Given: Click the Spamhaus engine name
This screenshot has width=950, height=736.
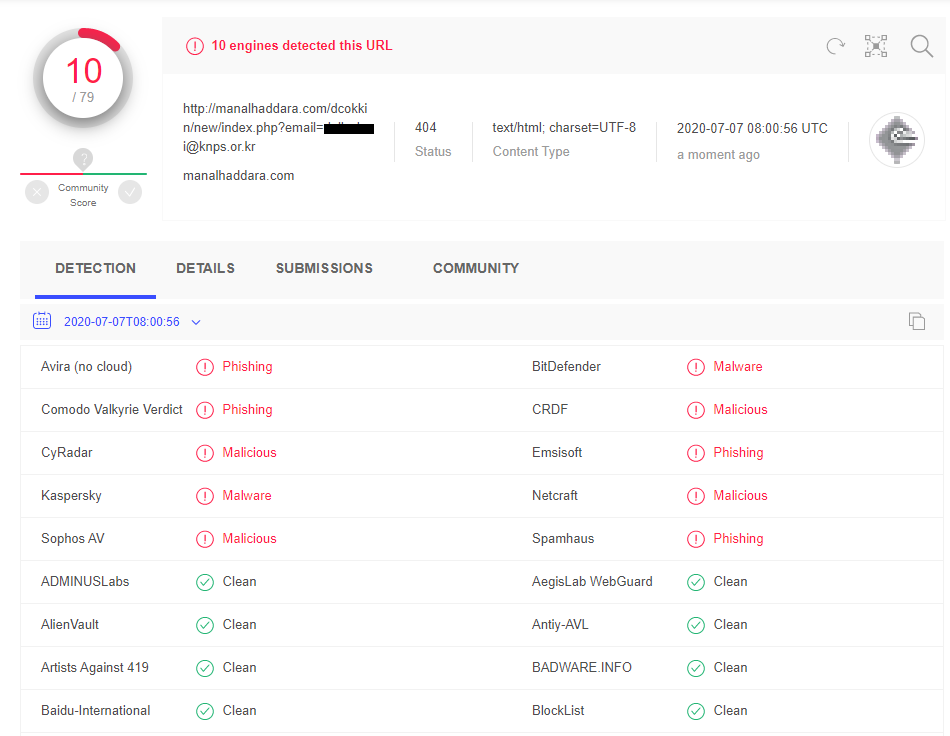Looking at the screenshot, I should (x=563, y=539).
